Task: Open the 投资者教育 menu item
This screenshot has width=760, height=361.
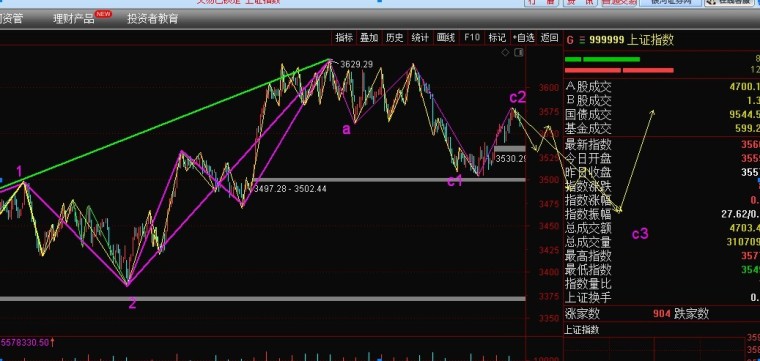Action: [153, 19]
